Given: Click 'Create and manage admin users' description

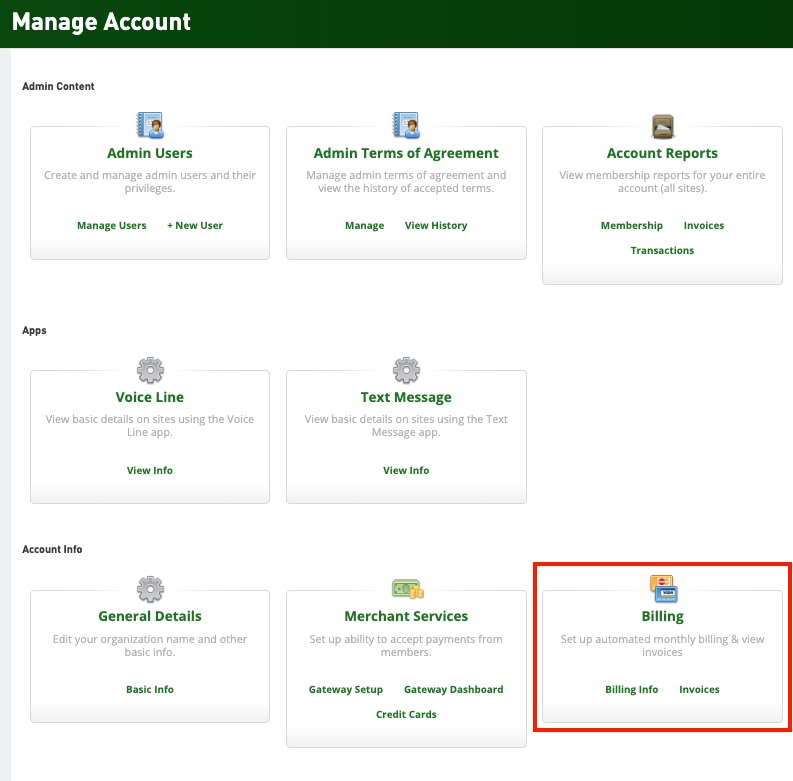Looking at the screenshot, I should (150, 182).
